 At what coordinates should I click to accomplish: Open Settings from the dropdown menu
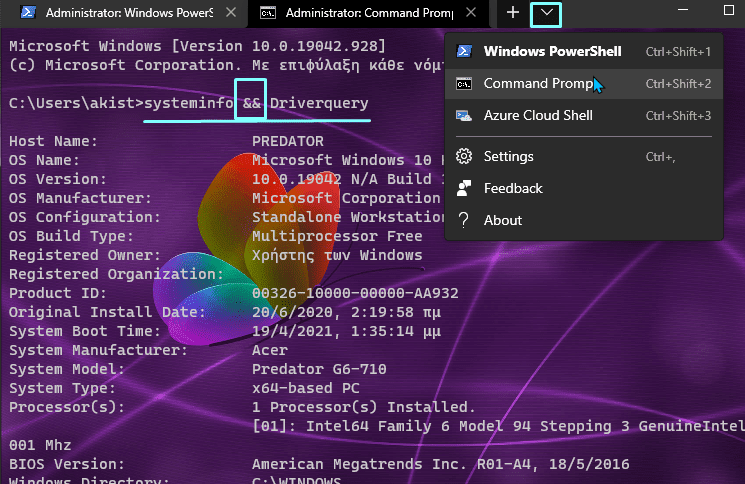tap(584, 156)
